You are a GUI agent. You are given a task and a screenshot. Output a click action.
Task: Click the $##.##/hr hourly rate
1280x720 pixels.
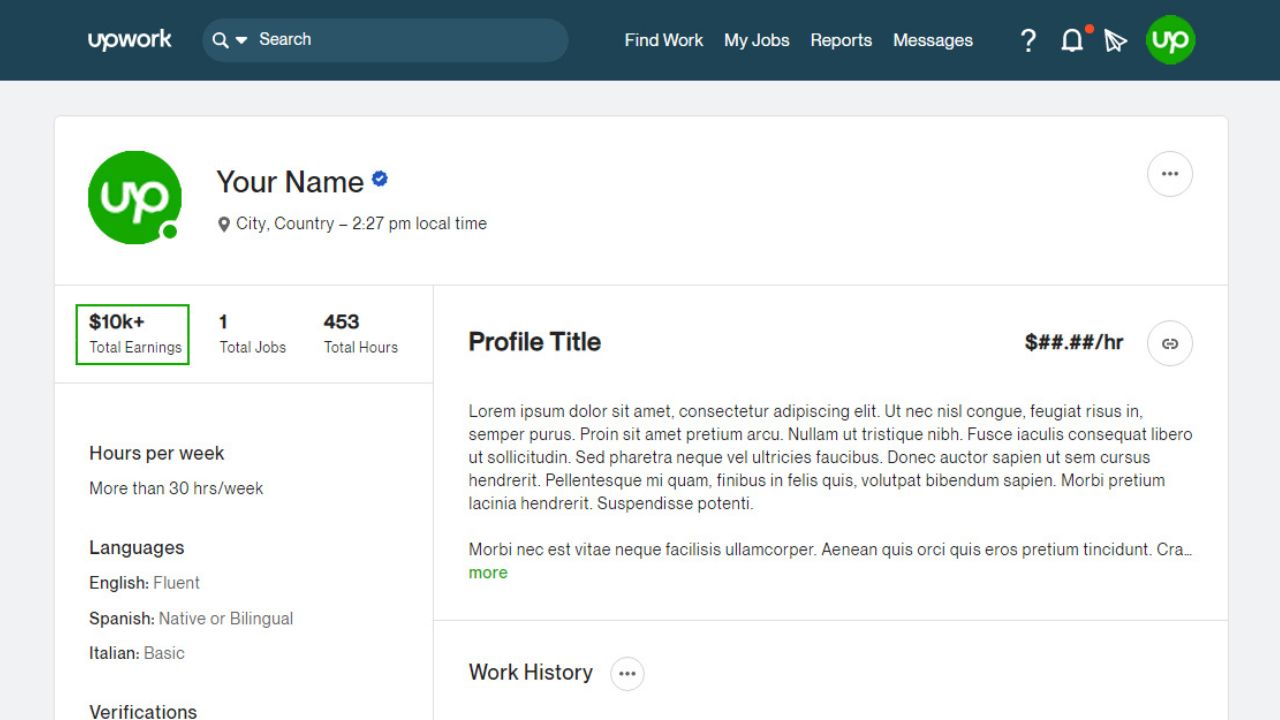(x=1074, y=342)
